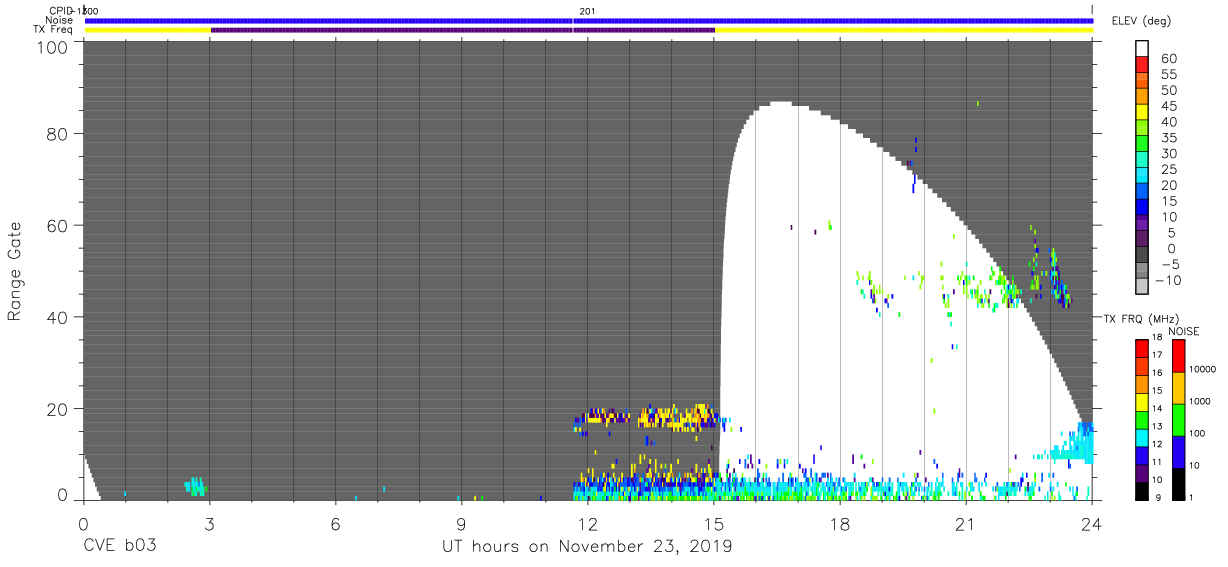Click the '18' tick on the UT hours axis
This screenshot has width=1228, height=567.
point(840,523)
